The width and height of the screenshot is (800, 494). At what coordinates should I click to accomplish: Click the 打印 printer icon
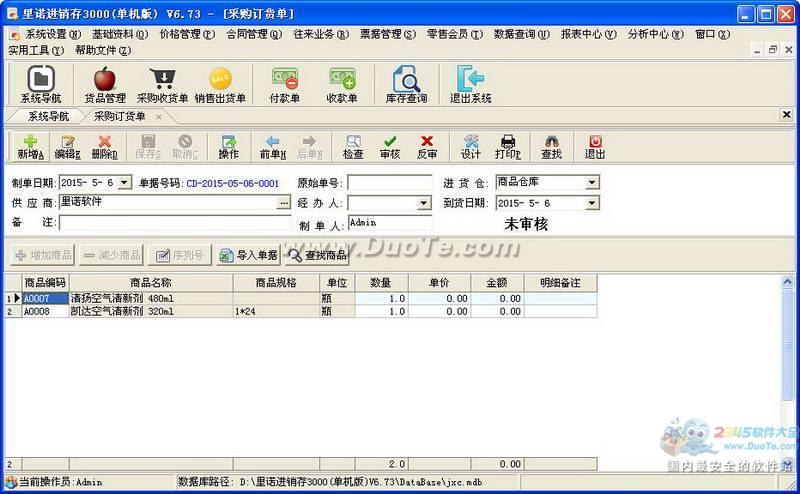(x=508, y=147)
